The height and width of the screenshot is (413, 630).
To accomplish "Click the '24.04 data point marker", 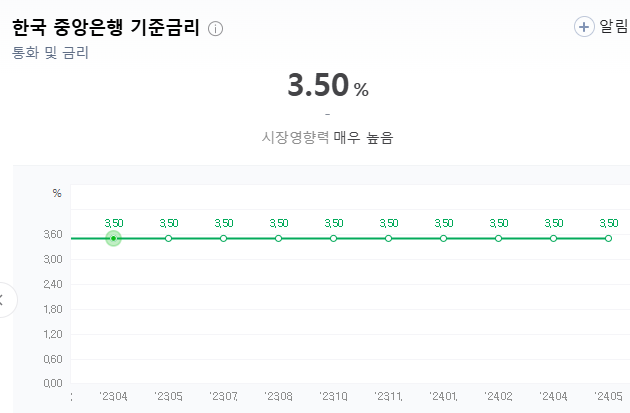I will (553, 238).
